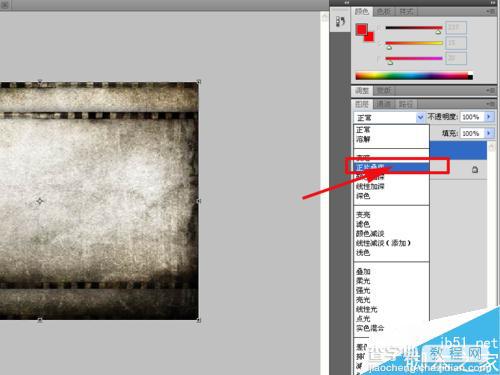
Task: Open the Color panel options menu icon
Action: click(x=490, y=12)
